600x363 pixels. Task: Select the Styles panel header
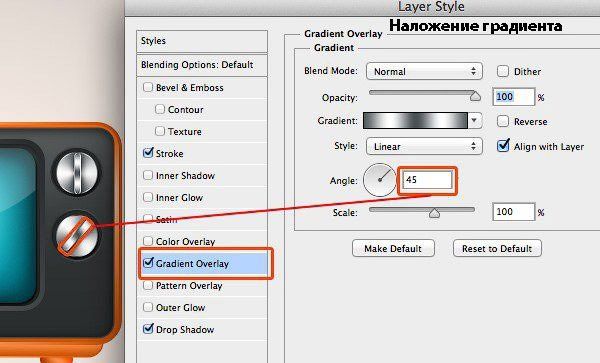202,41
